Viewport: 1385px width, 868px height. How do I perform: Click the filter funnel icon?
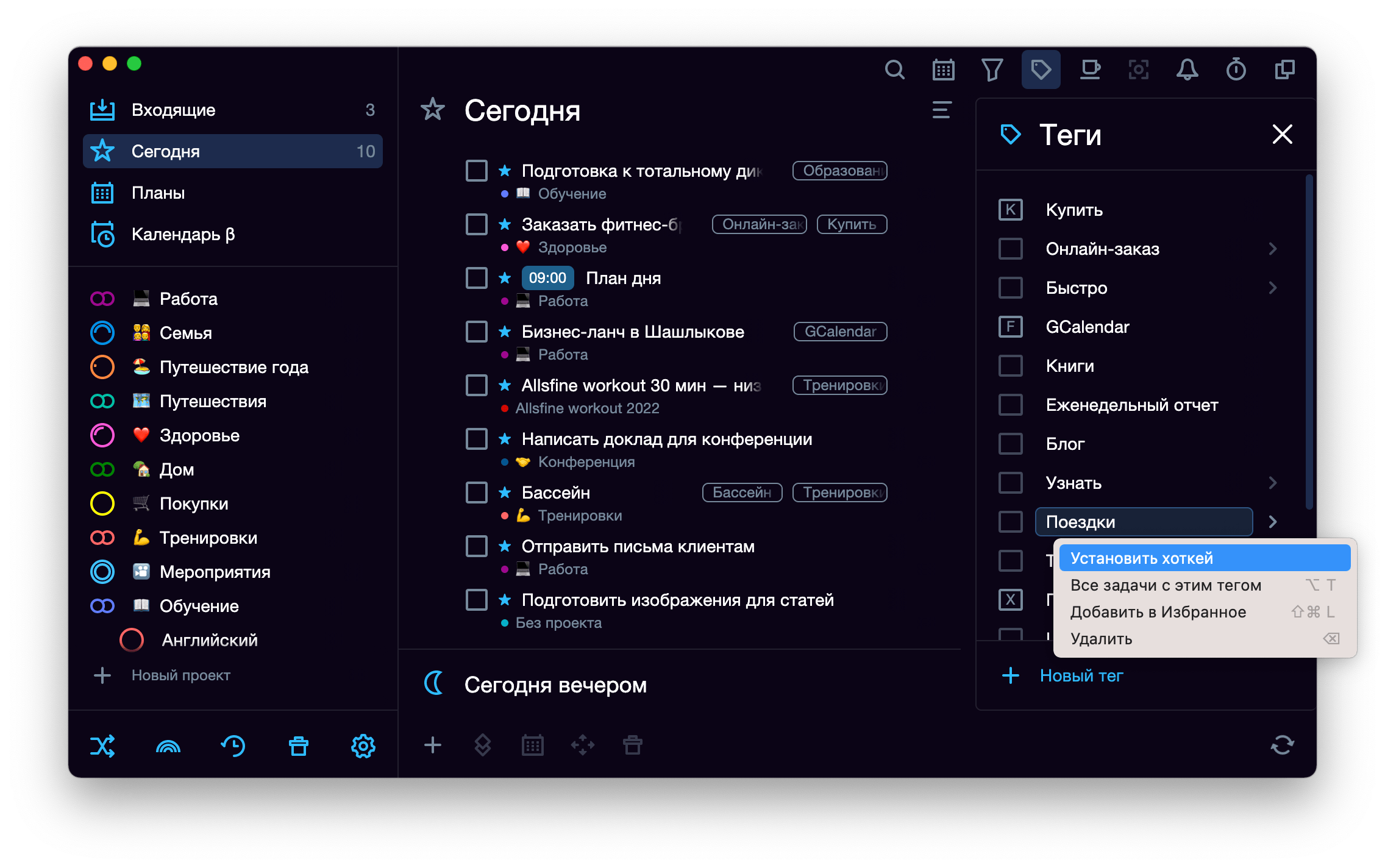click(x=992, y=70)
